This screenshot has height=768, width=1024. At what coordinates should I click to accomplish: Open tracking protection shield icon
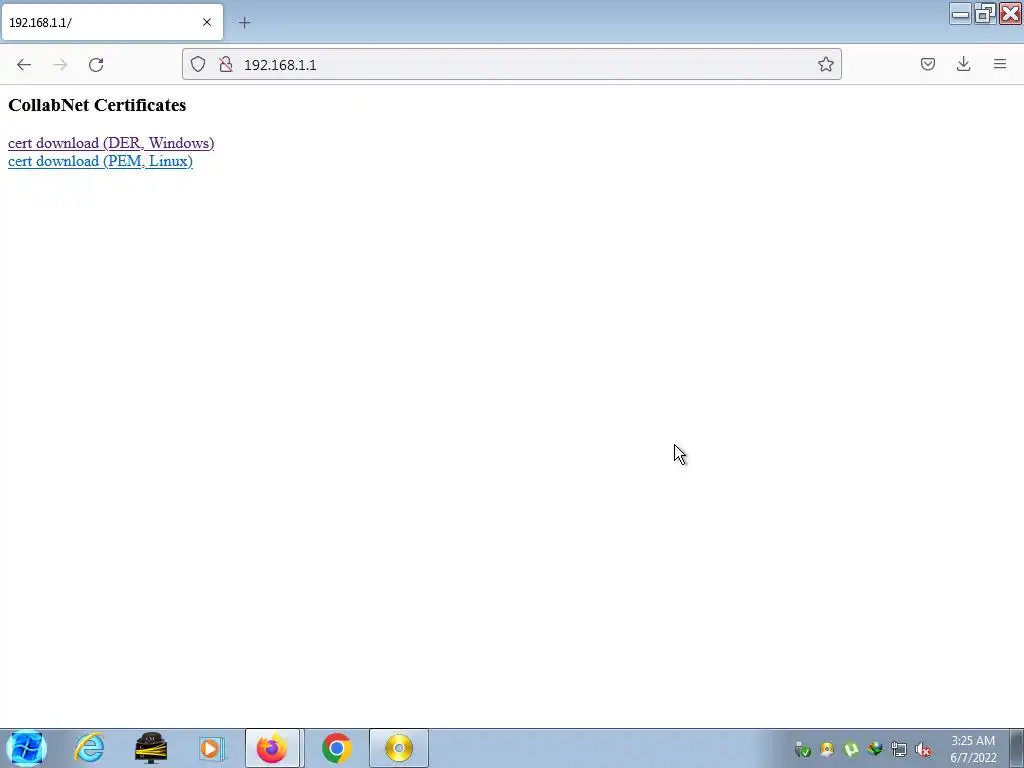point(198,64)
